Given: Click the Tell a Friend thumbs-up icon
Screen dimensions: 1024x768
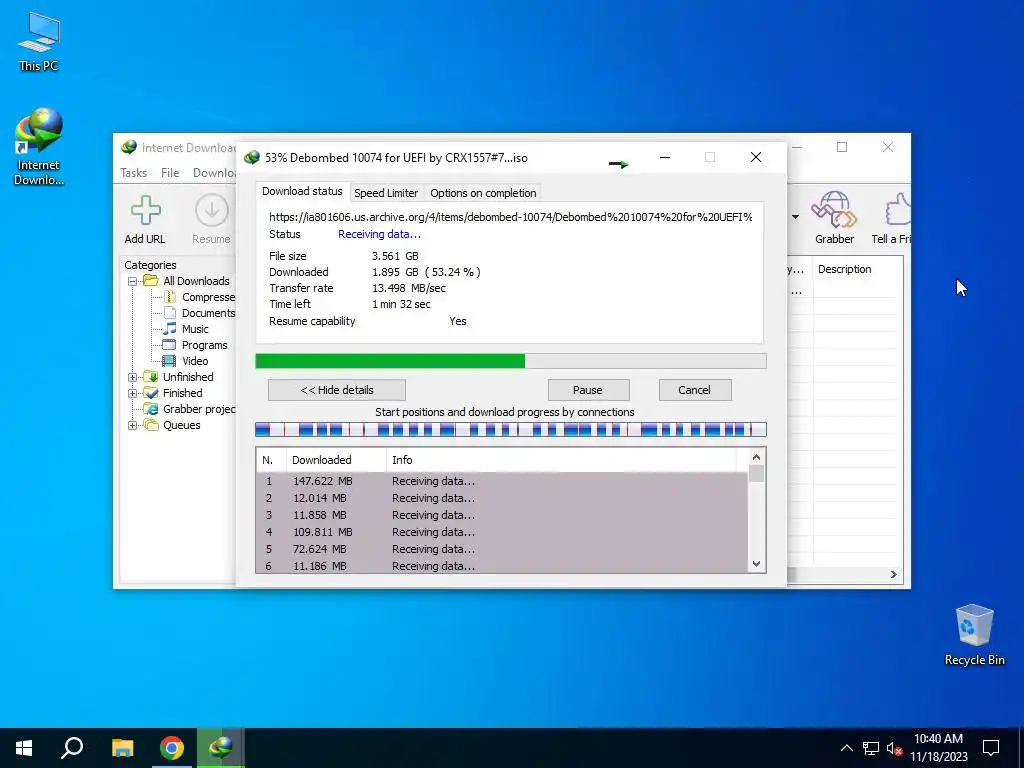Looking at the screenshot, I should 898,208.
